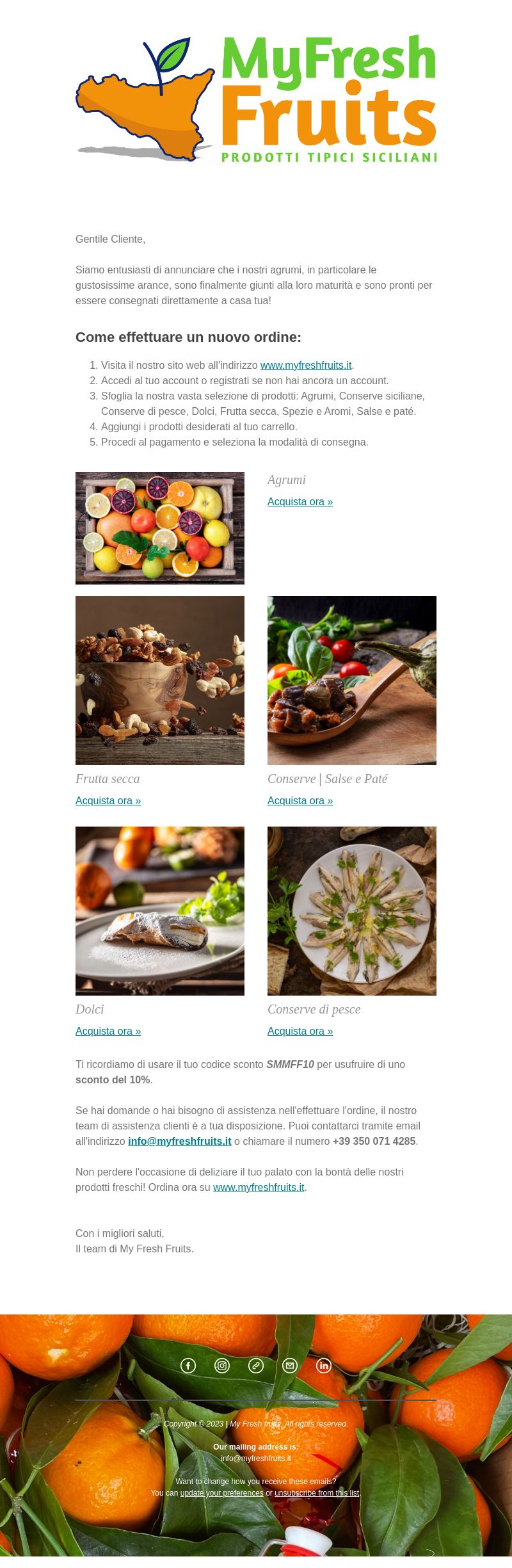Viewport: 512px width, 1568px height.
Task: Click the update your preferences link
Action: pyautogui.click(x=222, y=1492)
